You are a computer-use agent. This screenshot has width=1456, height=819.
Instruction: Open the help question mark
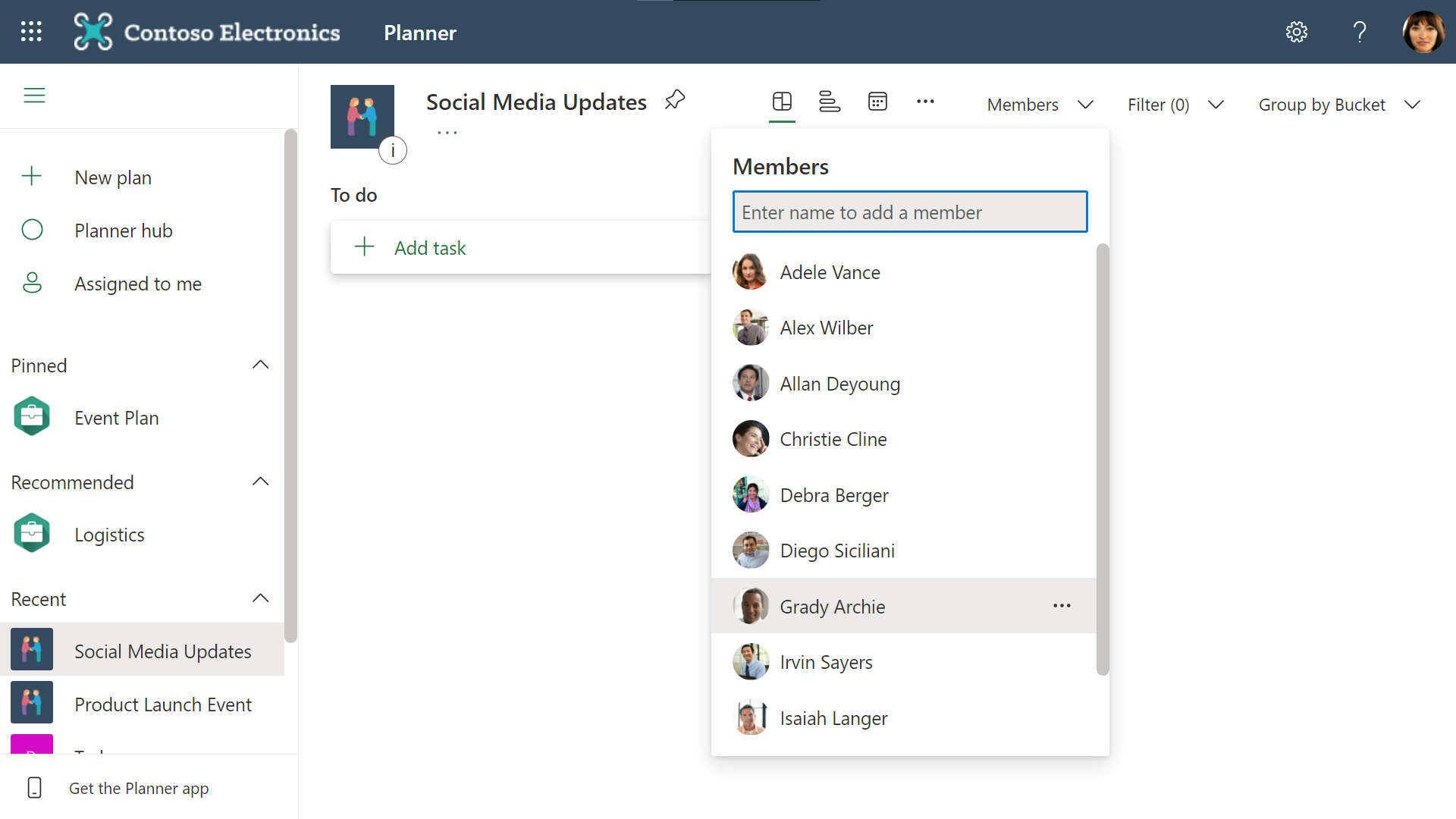(1360, 32)
